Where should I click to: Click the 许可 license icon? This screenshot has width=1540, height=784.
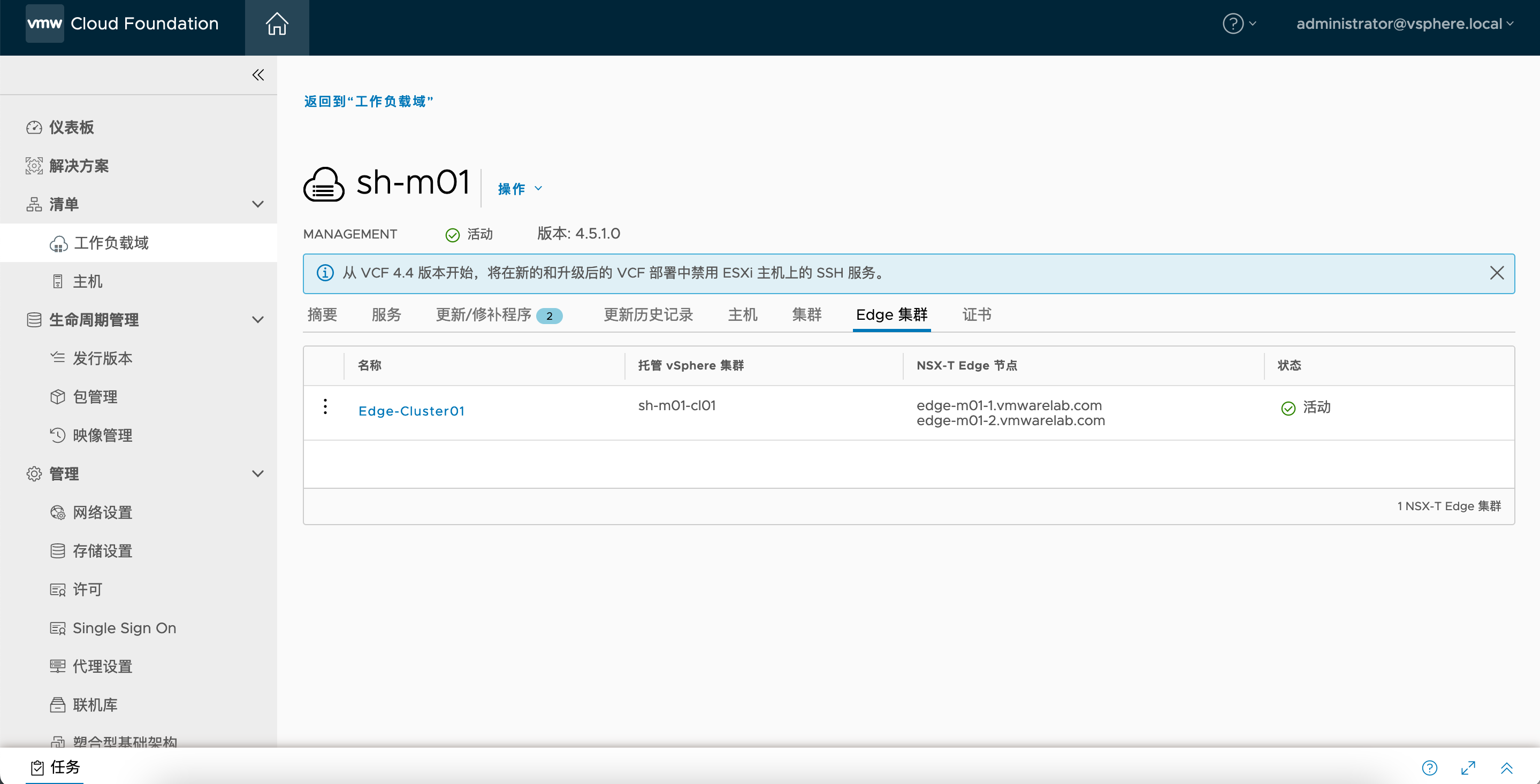click(58, 590)
